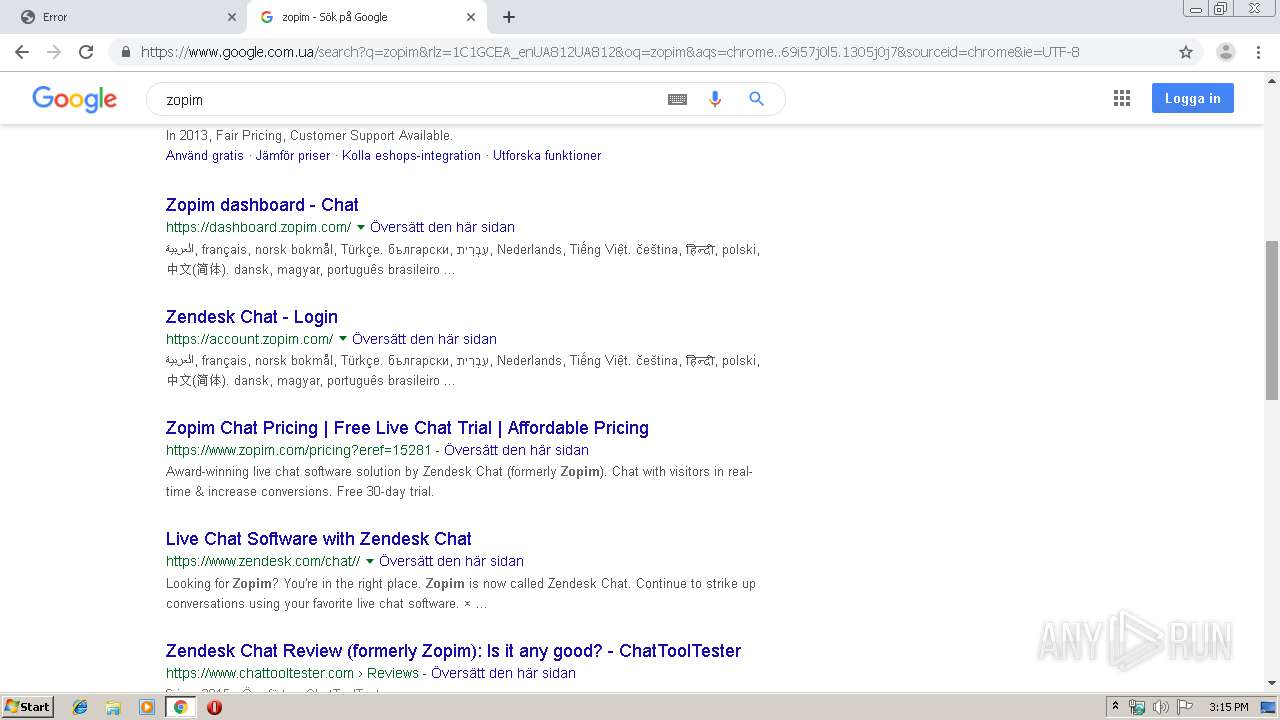The height and width of the screenshot is (720, 1280).
Task: Translate zopim.com pricing result page
Action: (516, 450)
